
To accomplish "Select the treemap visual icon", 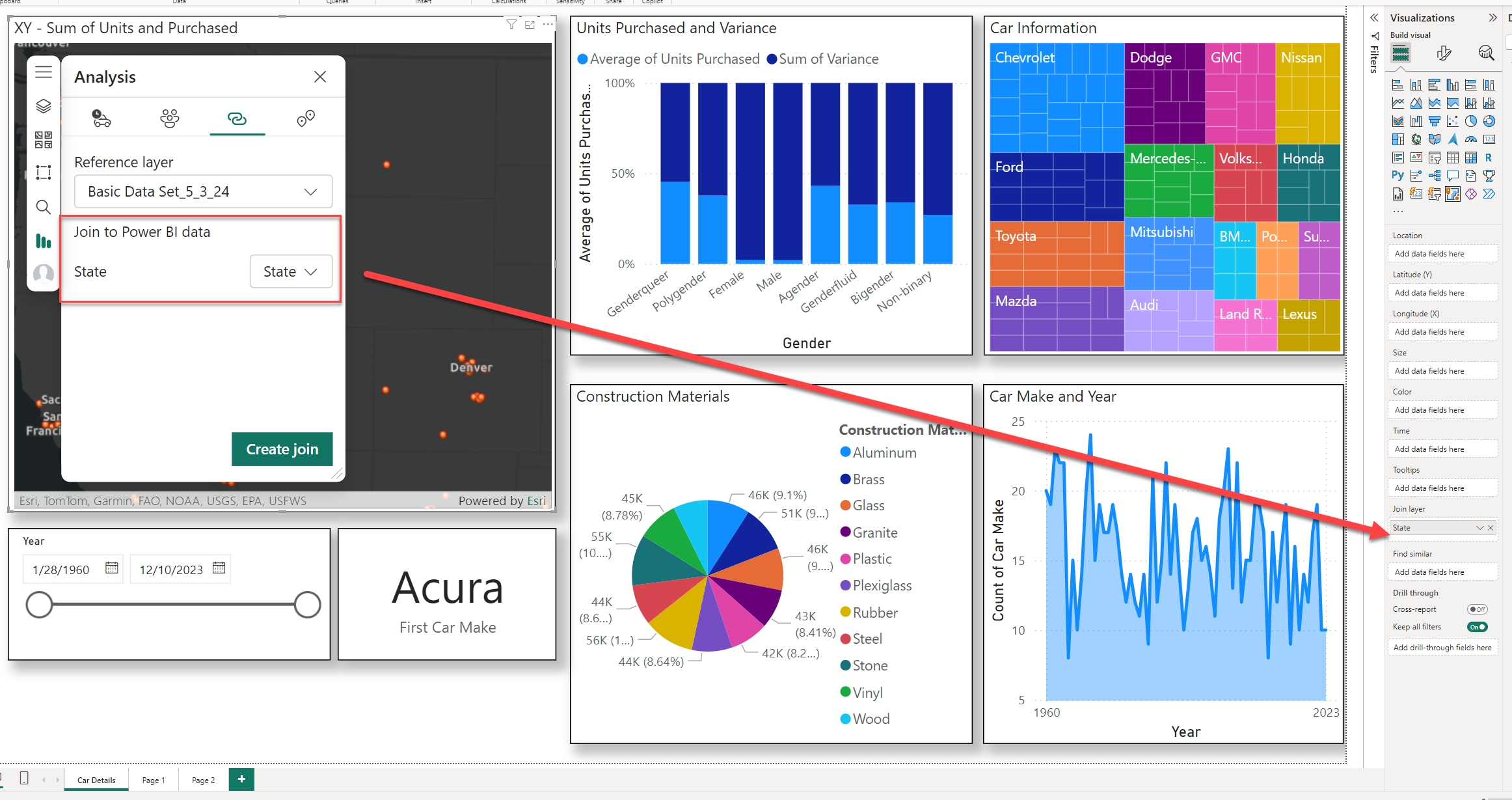I will coord(1398,139).
